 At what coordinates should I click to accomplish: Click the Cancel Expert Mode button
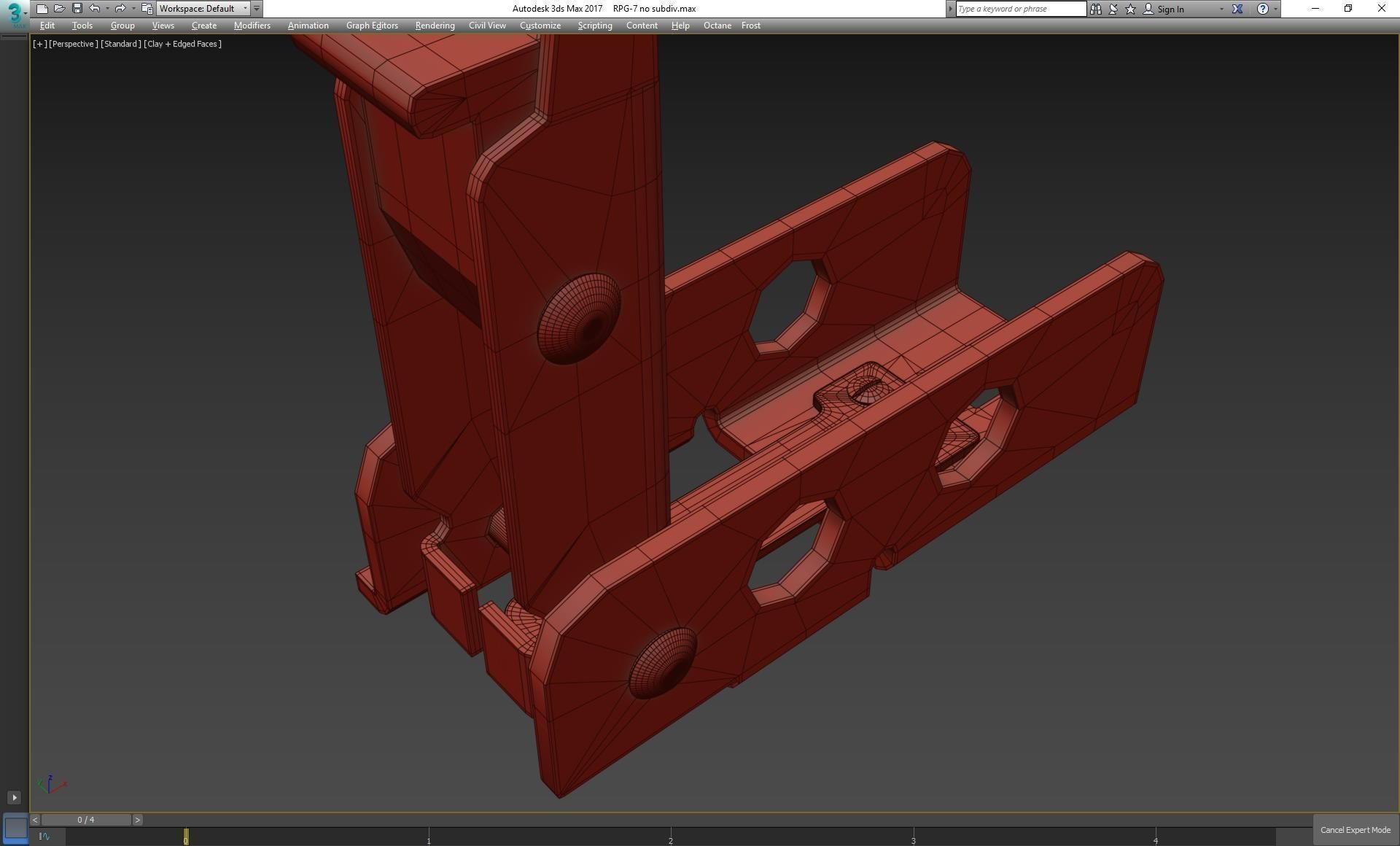pyautogui.click(x=1355, y=830)
